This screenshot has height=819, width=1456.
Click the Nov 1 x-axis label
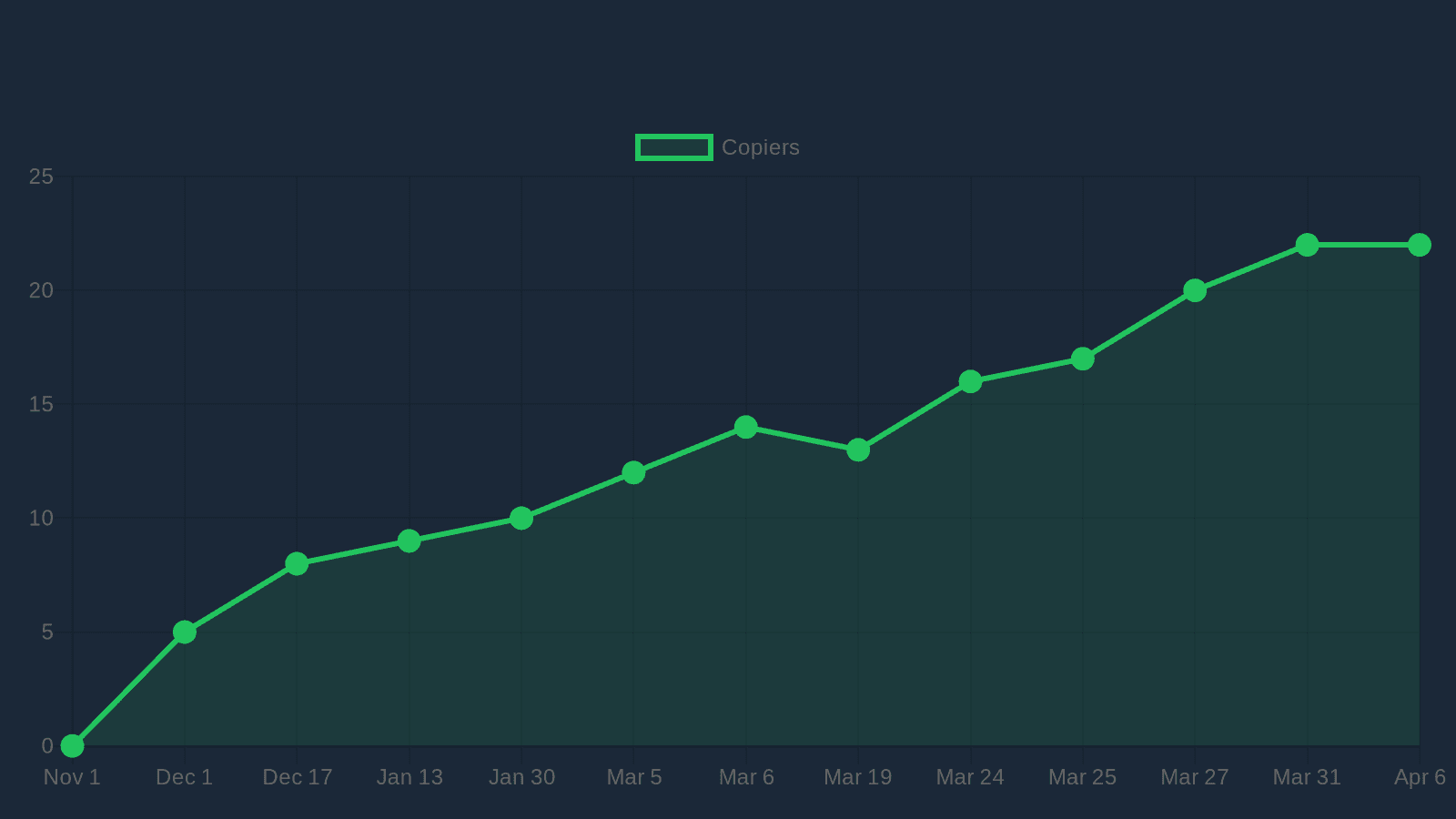coord(72,777)
